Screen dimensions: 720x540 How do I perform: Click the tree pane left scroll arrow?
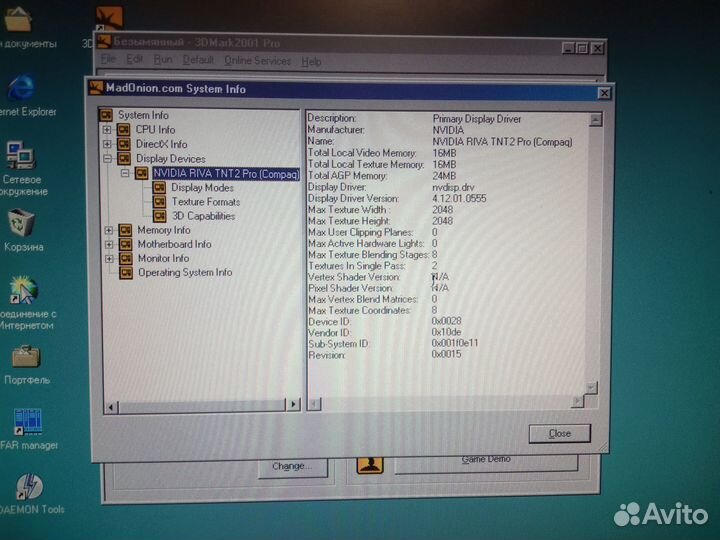(111, 406)
